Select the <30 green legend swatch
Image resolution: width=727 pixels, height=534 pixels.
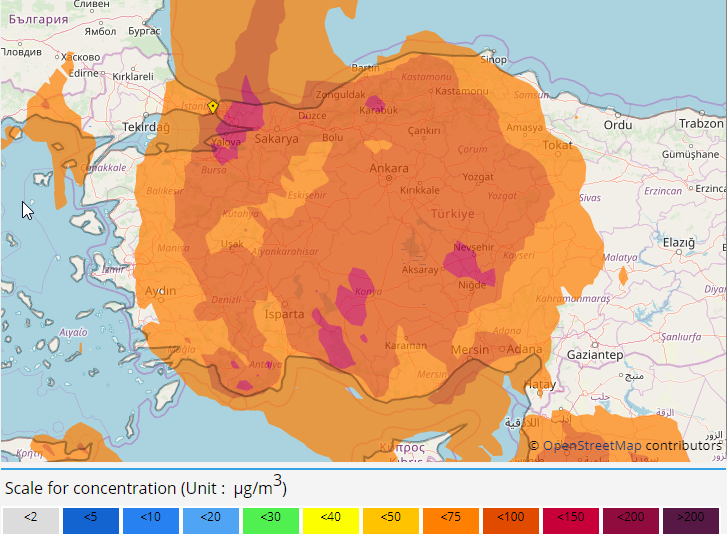click(x=271, y=521)
